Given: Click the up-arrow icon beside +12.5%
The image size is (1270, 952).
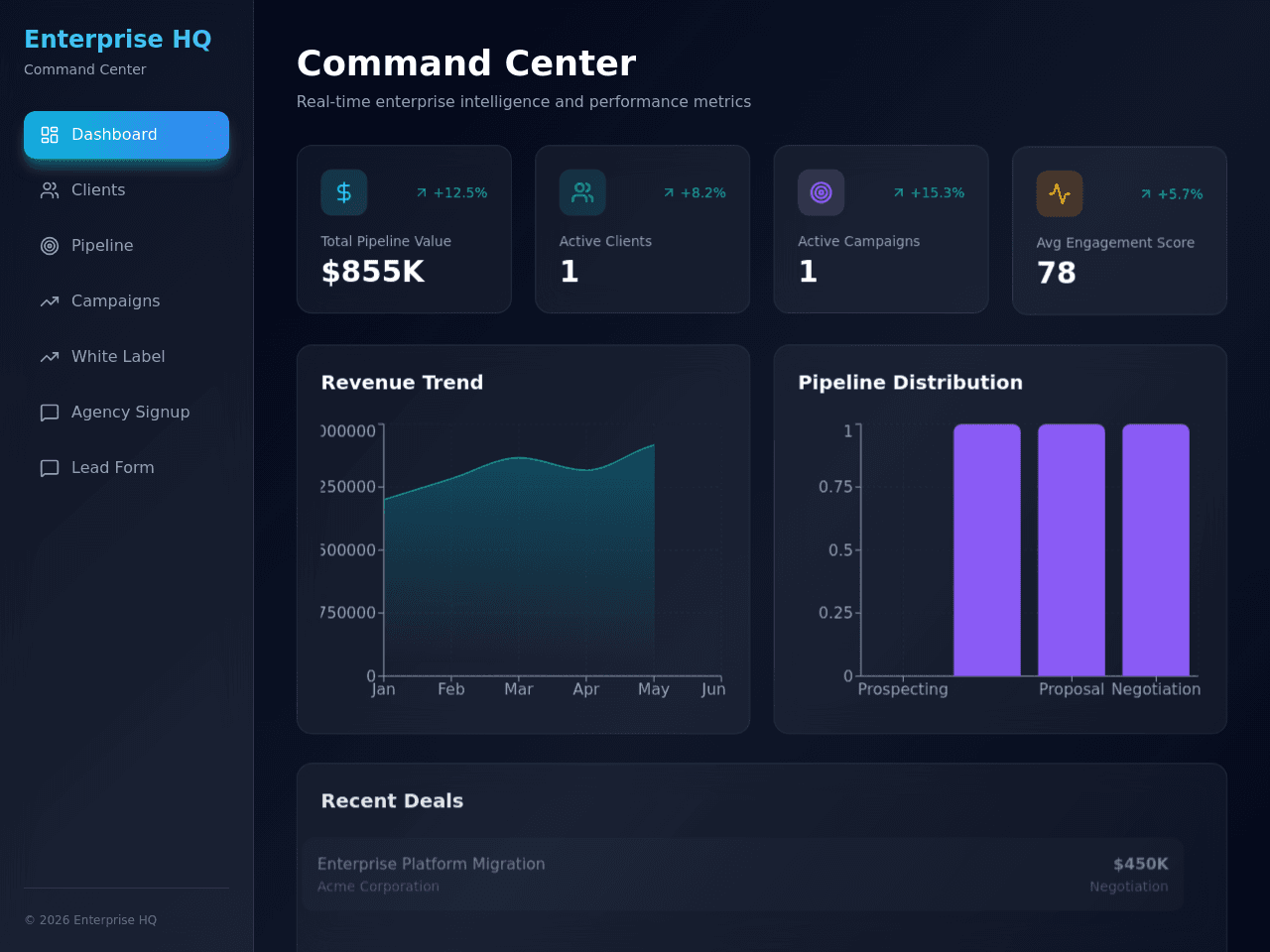Looking at the screenshot, I should (x=422, y=192).
